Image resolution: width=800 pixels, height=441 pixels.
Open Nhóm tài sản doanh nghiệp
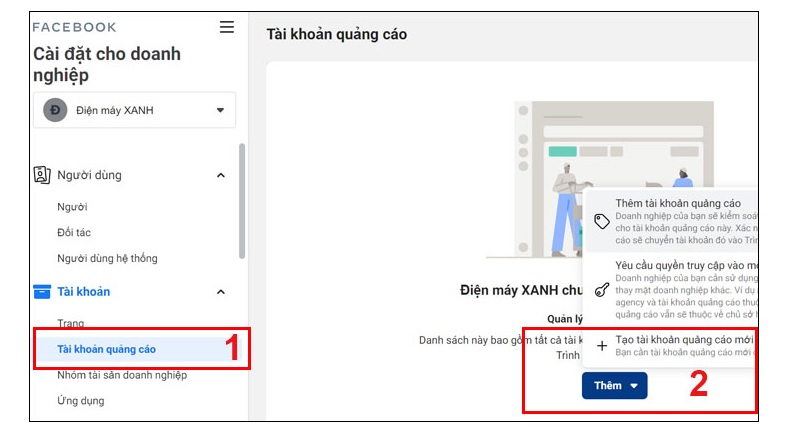122,375
